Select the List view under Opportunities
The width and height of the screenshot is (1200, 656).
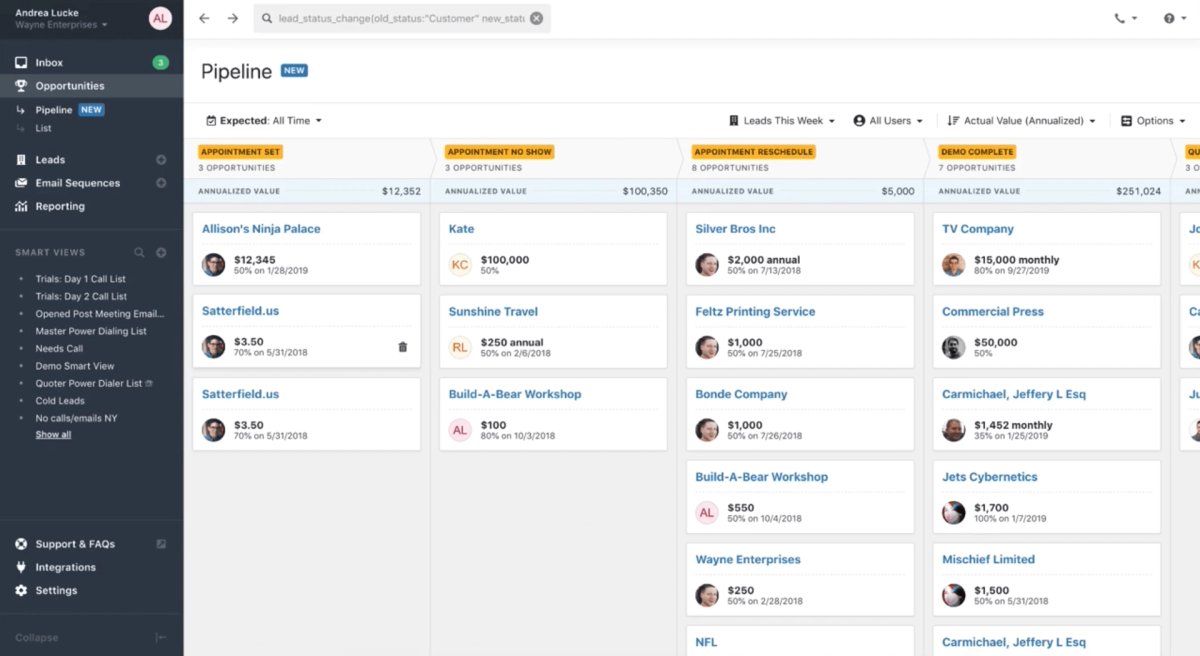coord(43,128)
